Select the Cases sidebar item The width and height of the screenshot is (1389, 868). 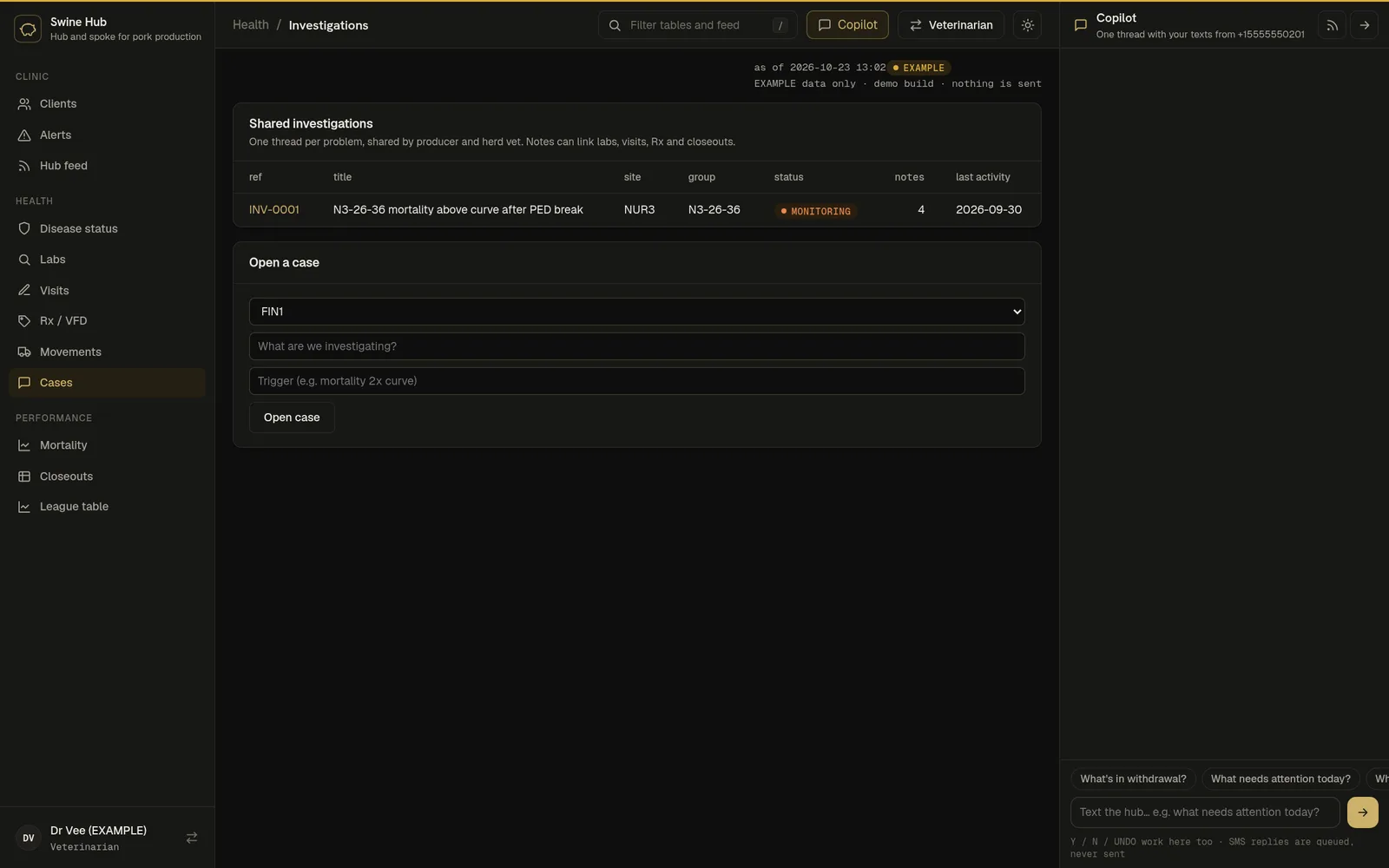(x=107, y=383)
